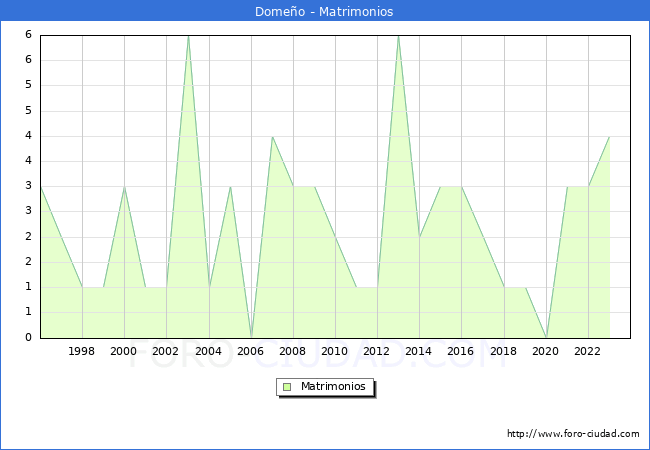Click the 2012 x-axis label

(377, 351)
